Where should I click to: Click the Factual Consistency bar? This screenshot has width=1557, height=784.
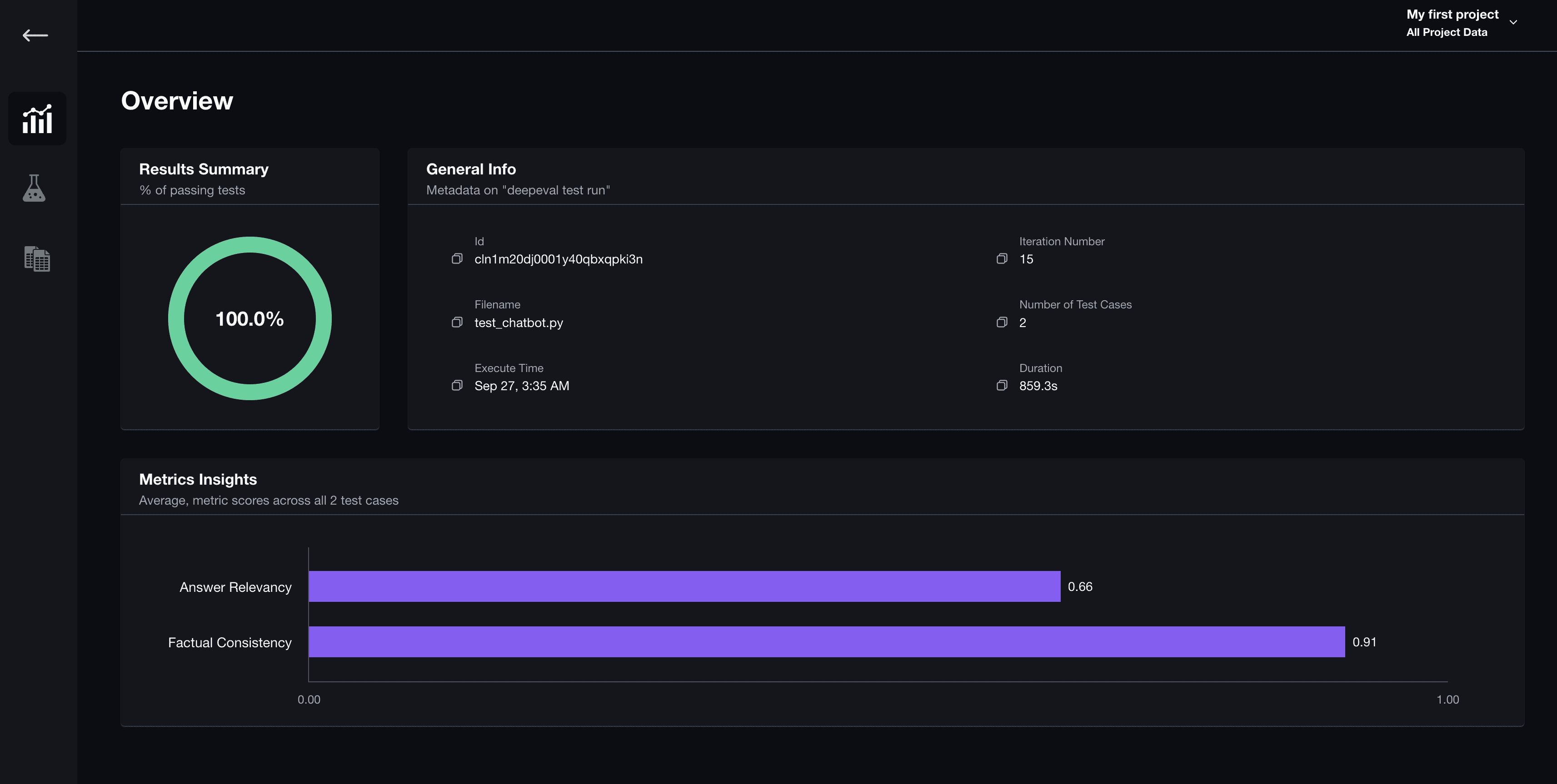[827, 641]
